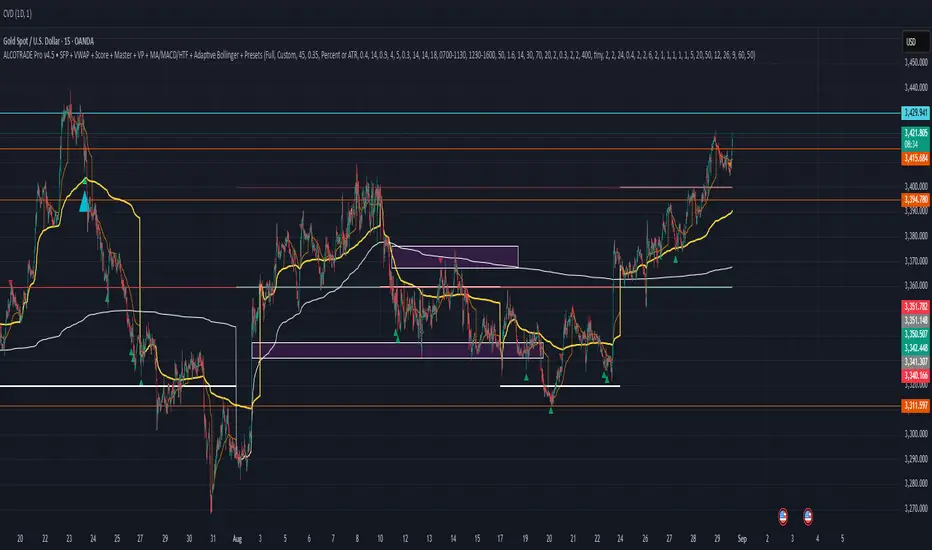This screenshot has width=932, height=550.
Task: Click the 13 date label on time axis
Action: pyautogui.click(x=429, y=539)
